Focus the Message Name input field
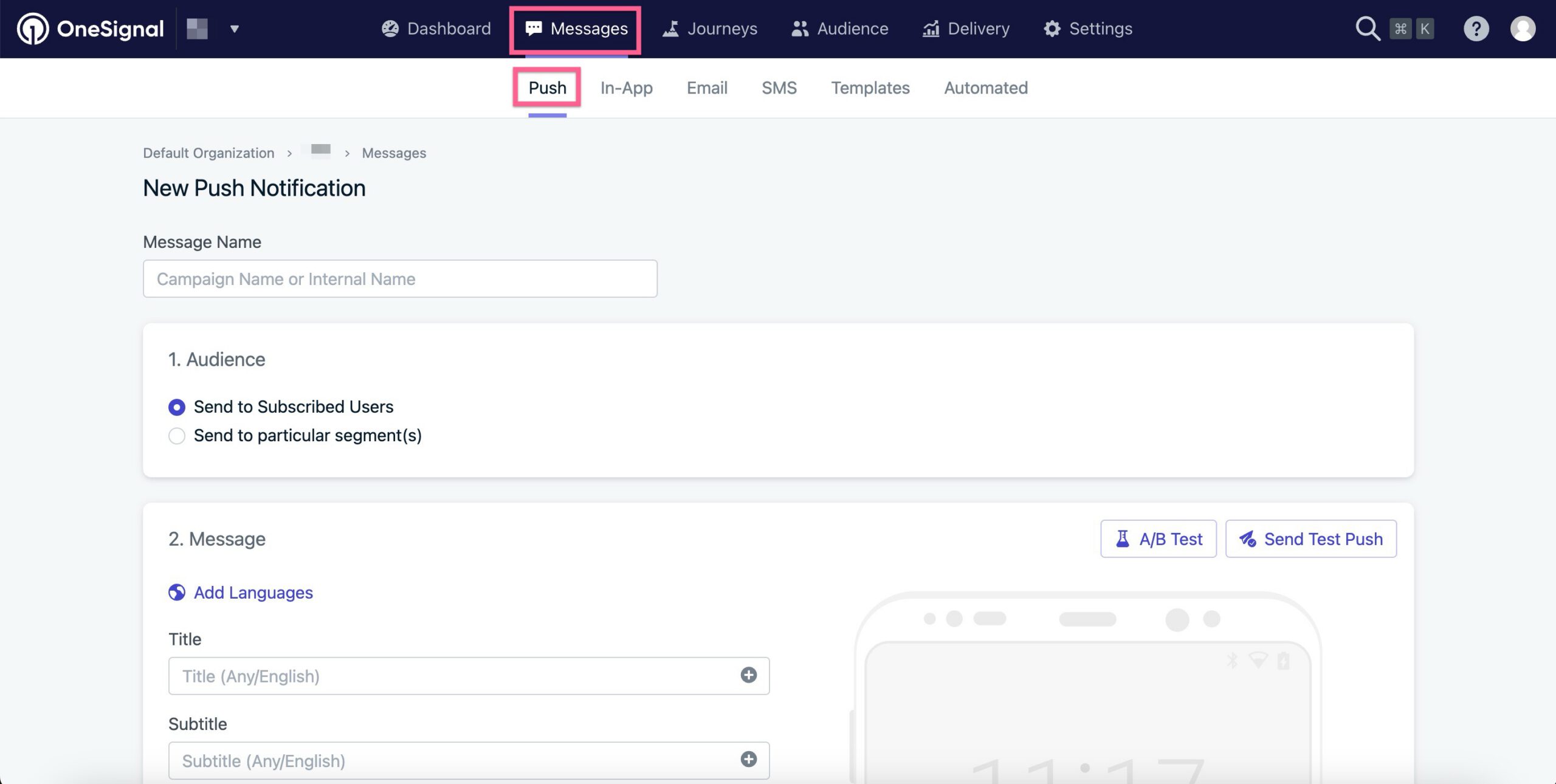This screenshot has height=784, width=1556. coord(400,279)
